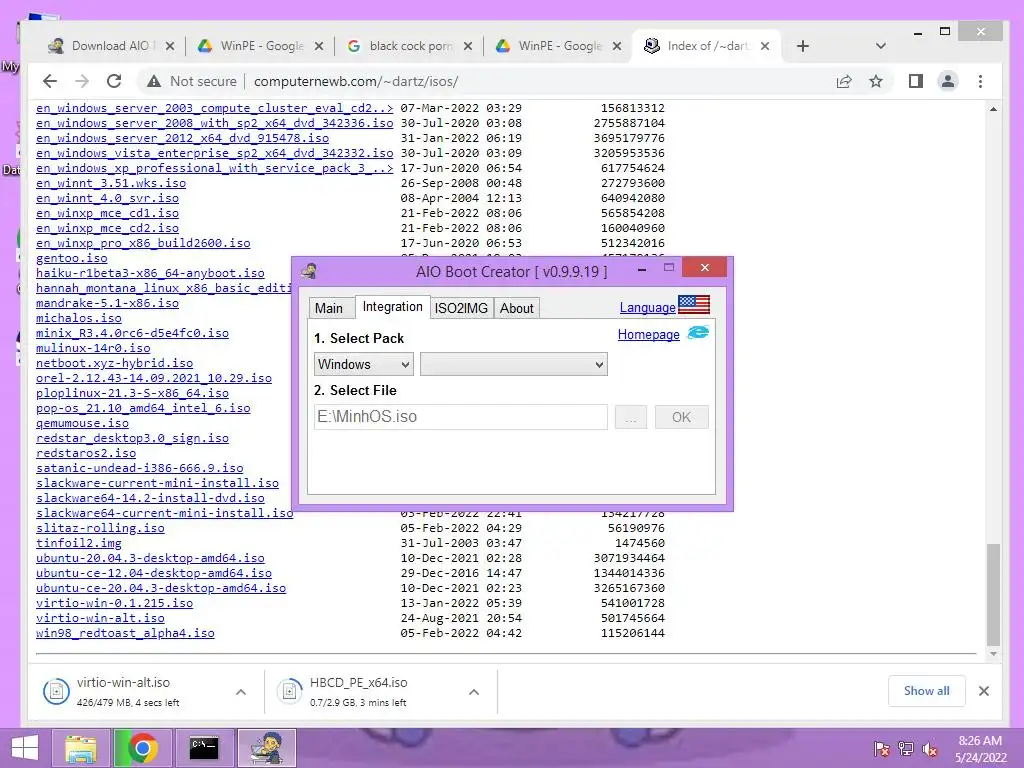
Task: Go back using browser back arrow
Action: click(50, 81)
